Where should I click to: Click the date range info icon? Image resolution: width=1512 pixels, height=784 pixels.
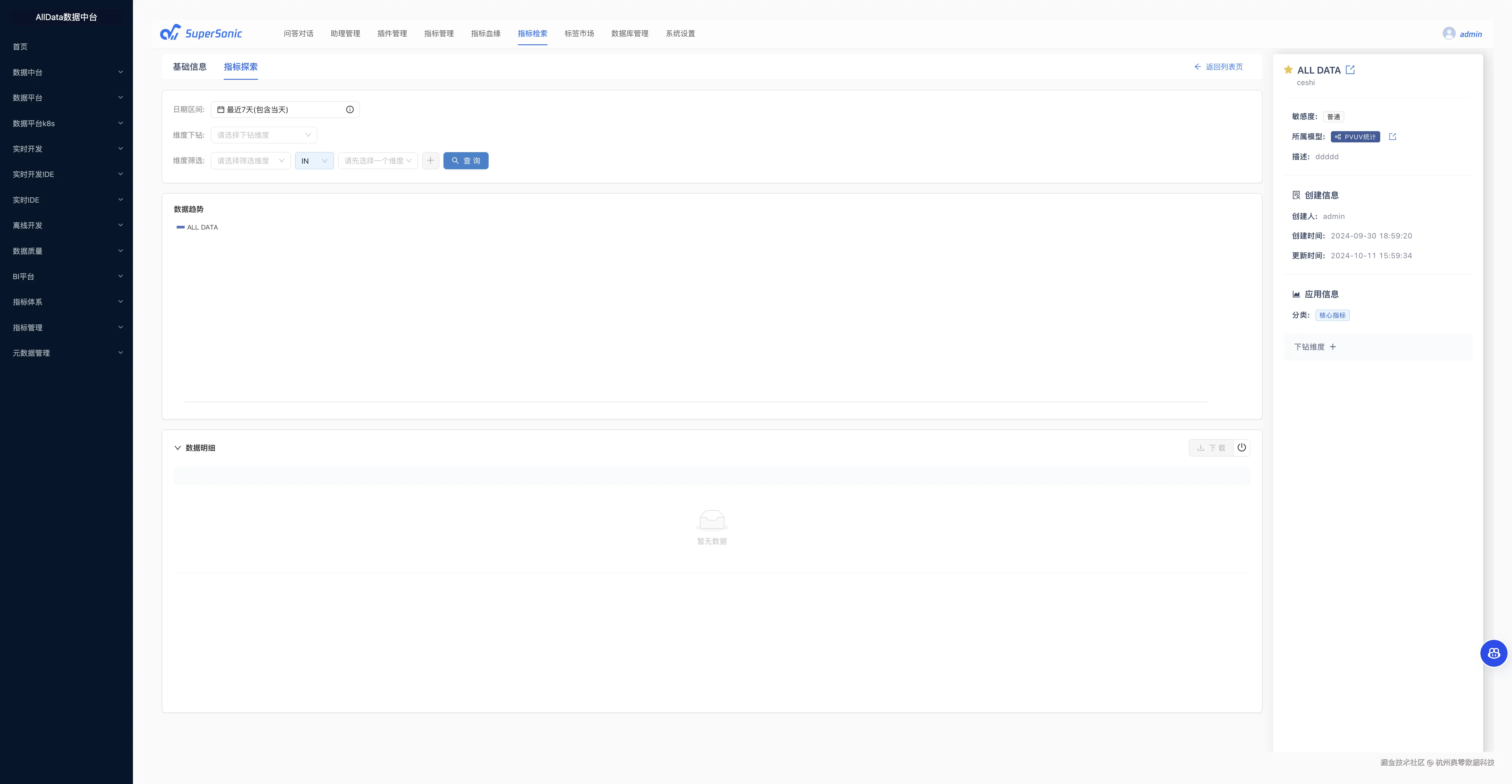(x=350, y=110)
